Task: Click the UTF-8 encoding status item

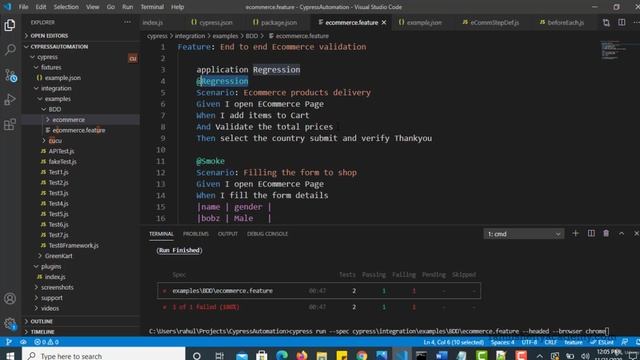Action: pos(529,342)
